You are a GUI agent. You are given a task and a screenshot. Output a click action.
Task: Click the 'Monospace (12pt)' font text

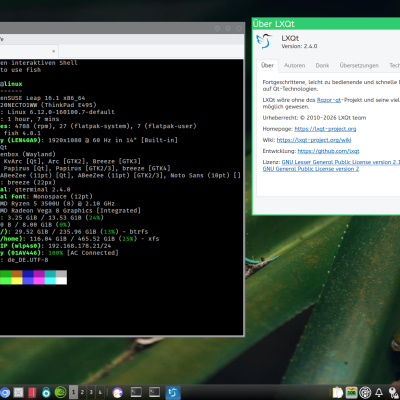click(x=63, y=196)
